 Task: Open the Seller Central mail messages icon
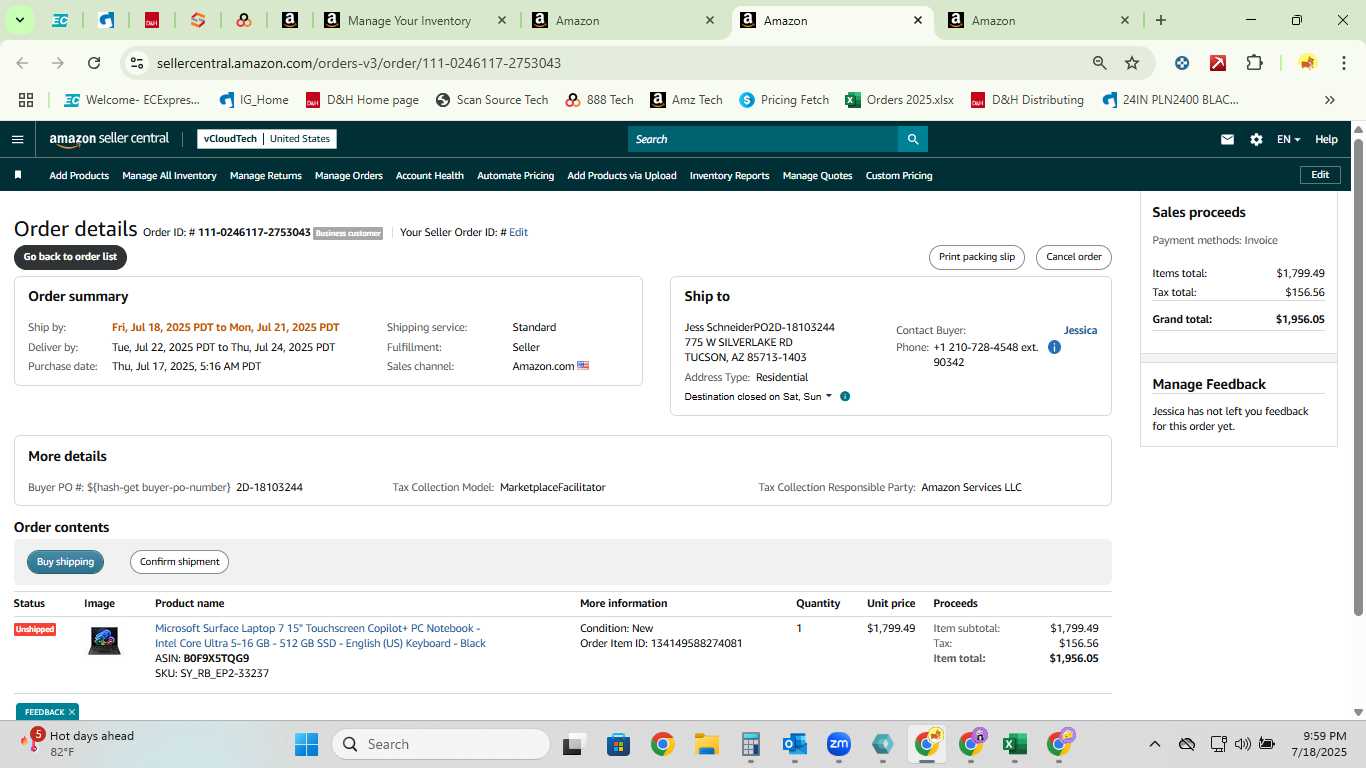coord(1227,139)
